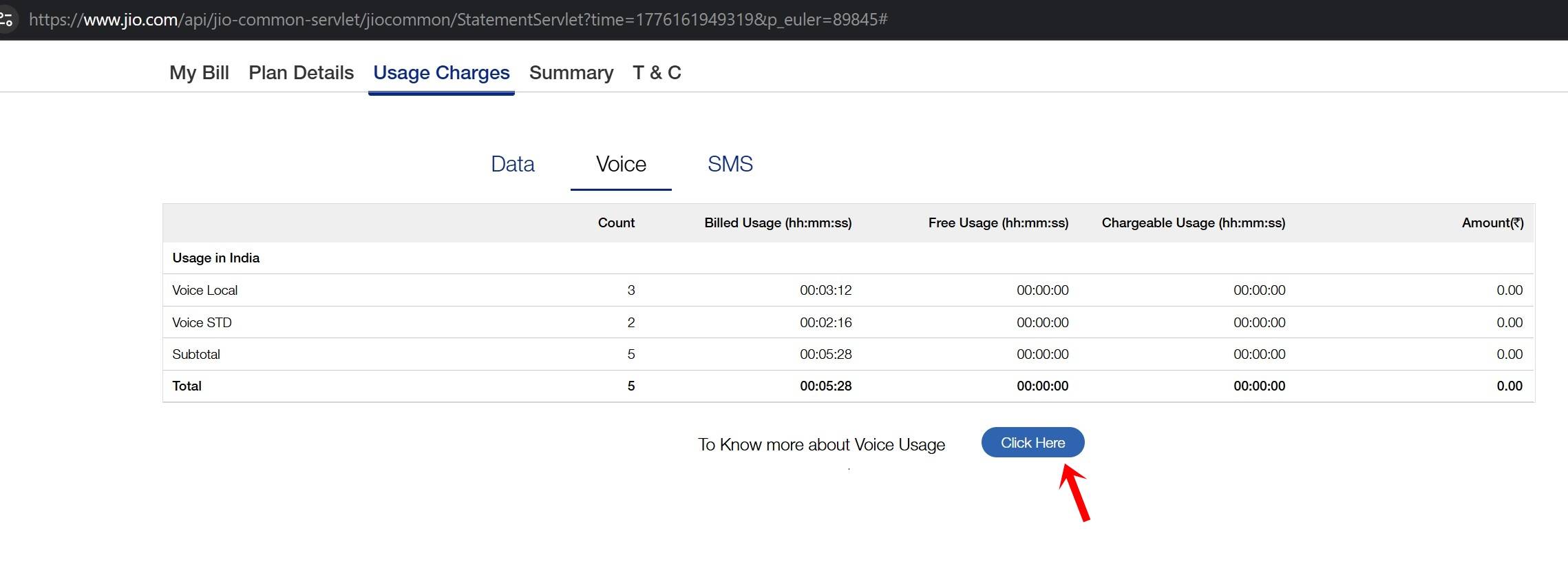Click Subtotal count value 5
1568x571 pixels.
(x=631, y=354)
